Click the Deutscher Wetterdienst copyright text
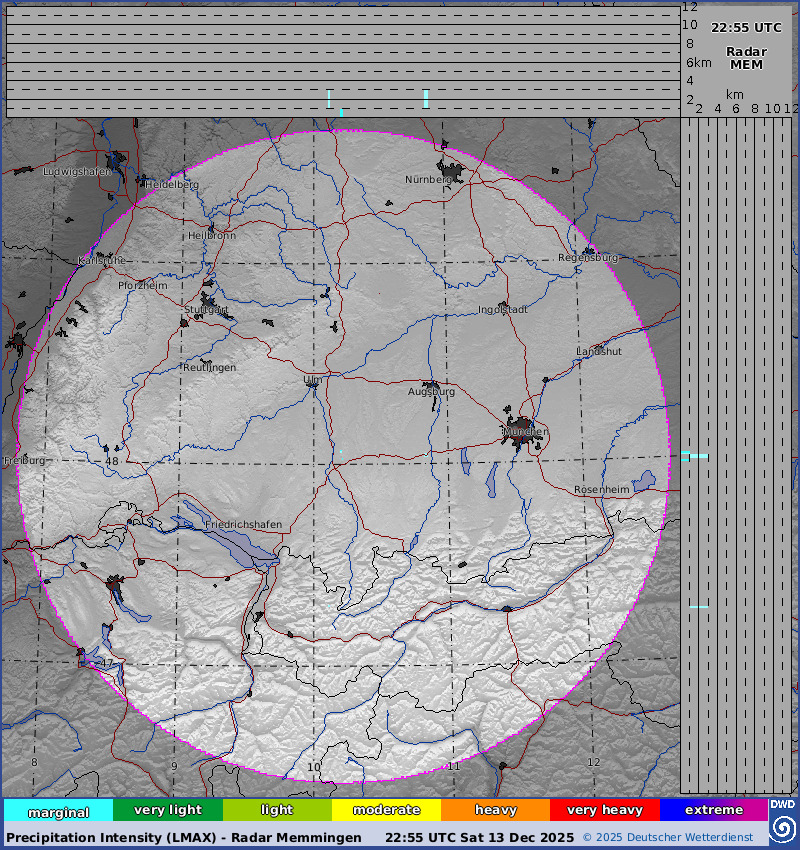Viewport: 800px width, 850px height. pyautogui.click(x=674, y=837)
